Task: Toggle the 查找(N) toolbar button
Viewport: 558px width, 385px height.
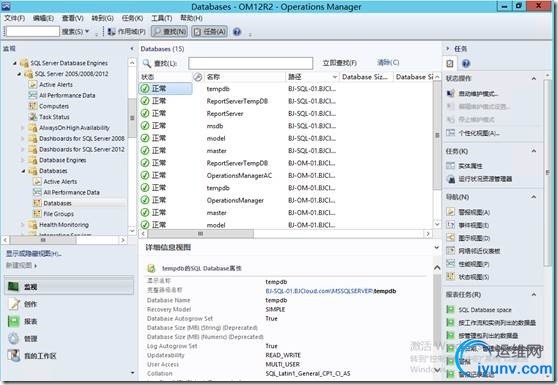Action: 169,32
